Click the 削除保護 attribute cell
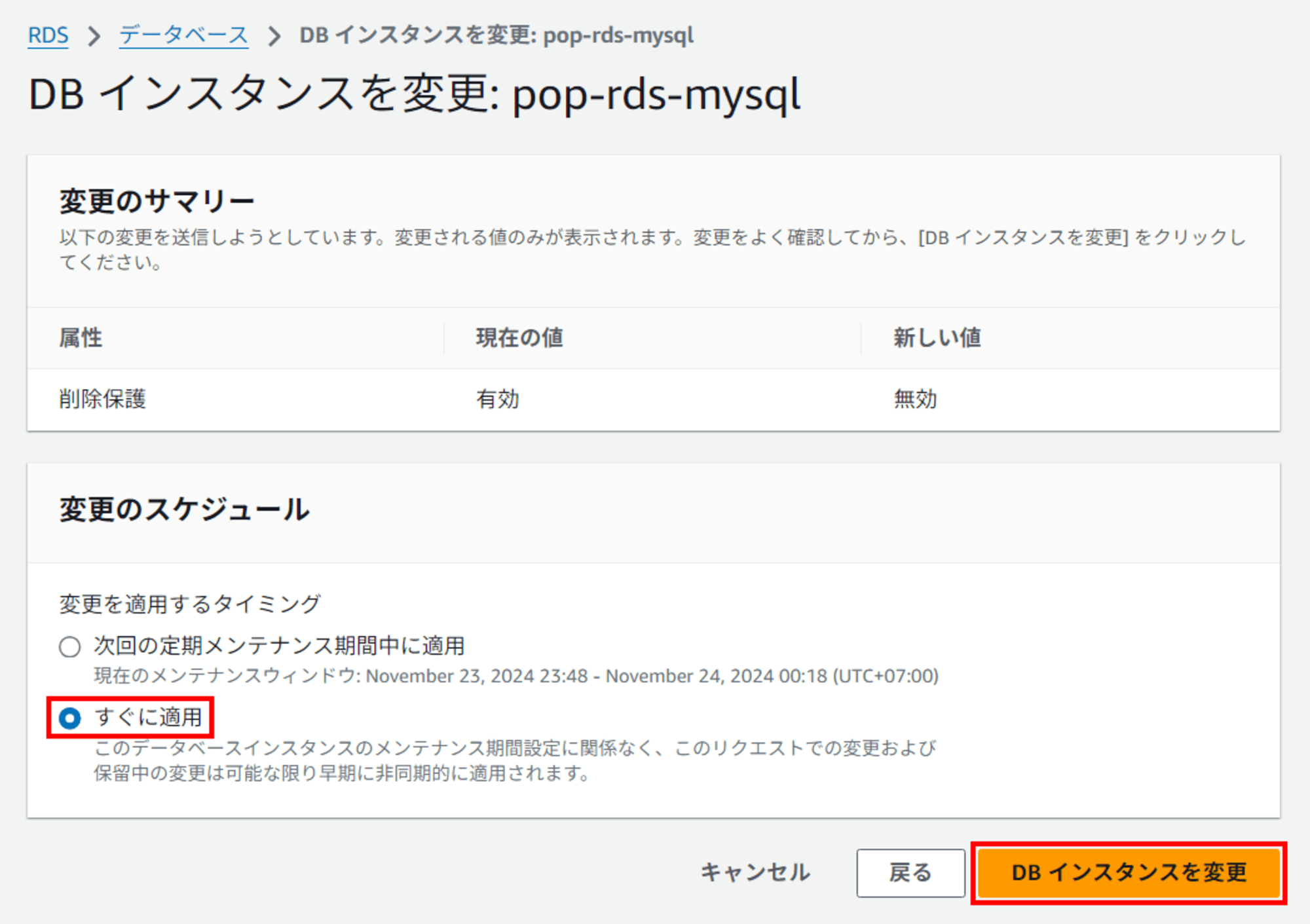Viewport: 1310px width, 924px height. tap(103, 399)
